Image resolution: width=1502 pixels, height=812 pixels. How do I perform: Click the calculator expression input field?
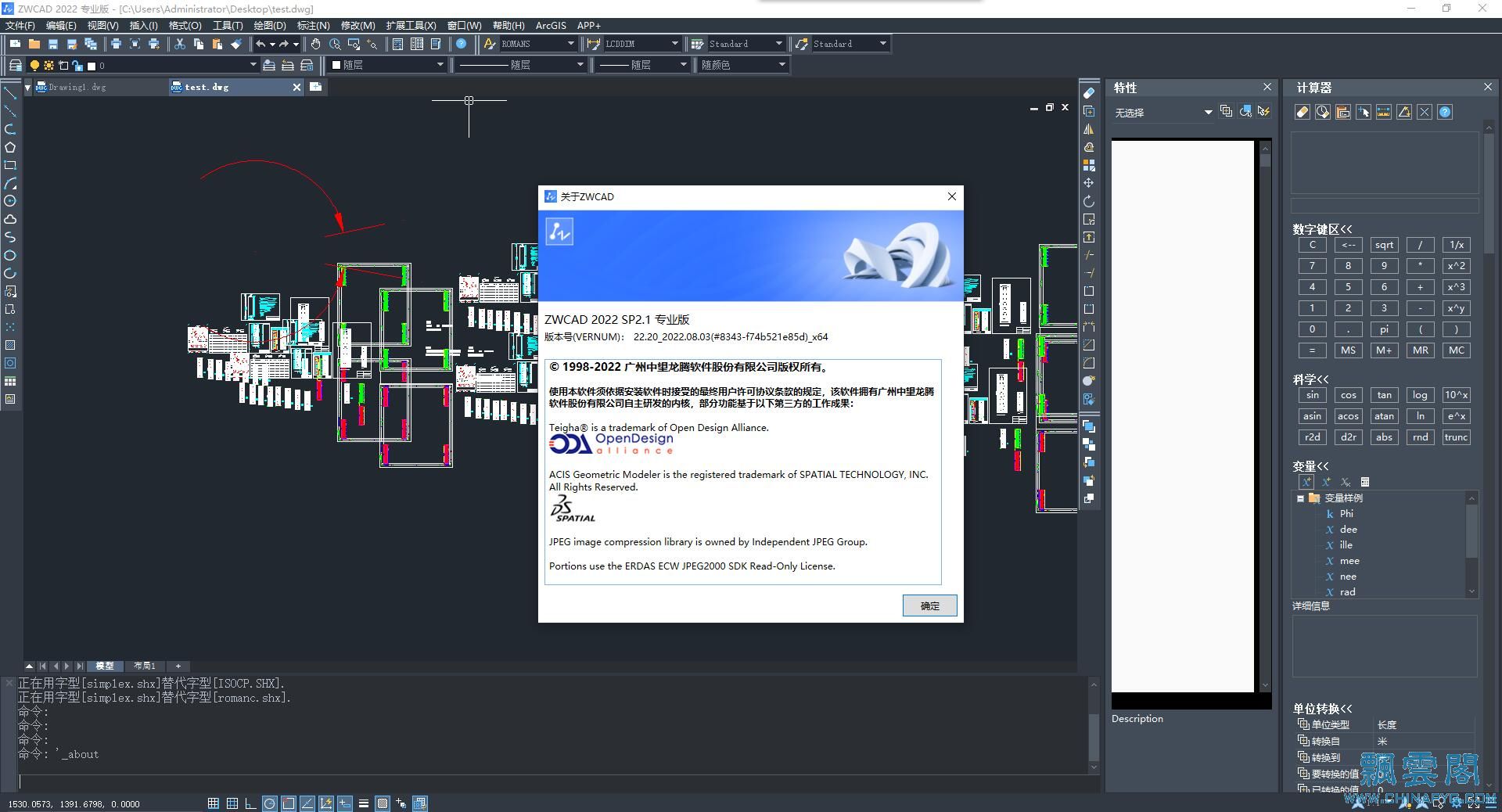click(1385, 206)
